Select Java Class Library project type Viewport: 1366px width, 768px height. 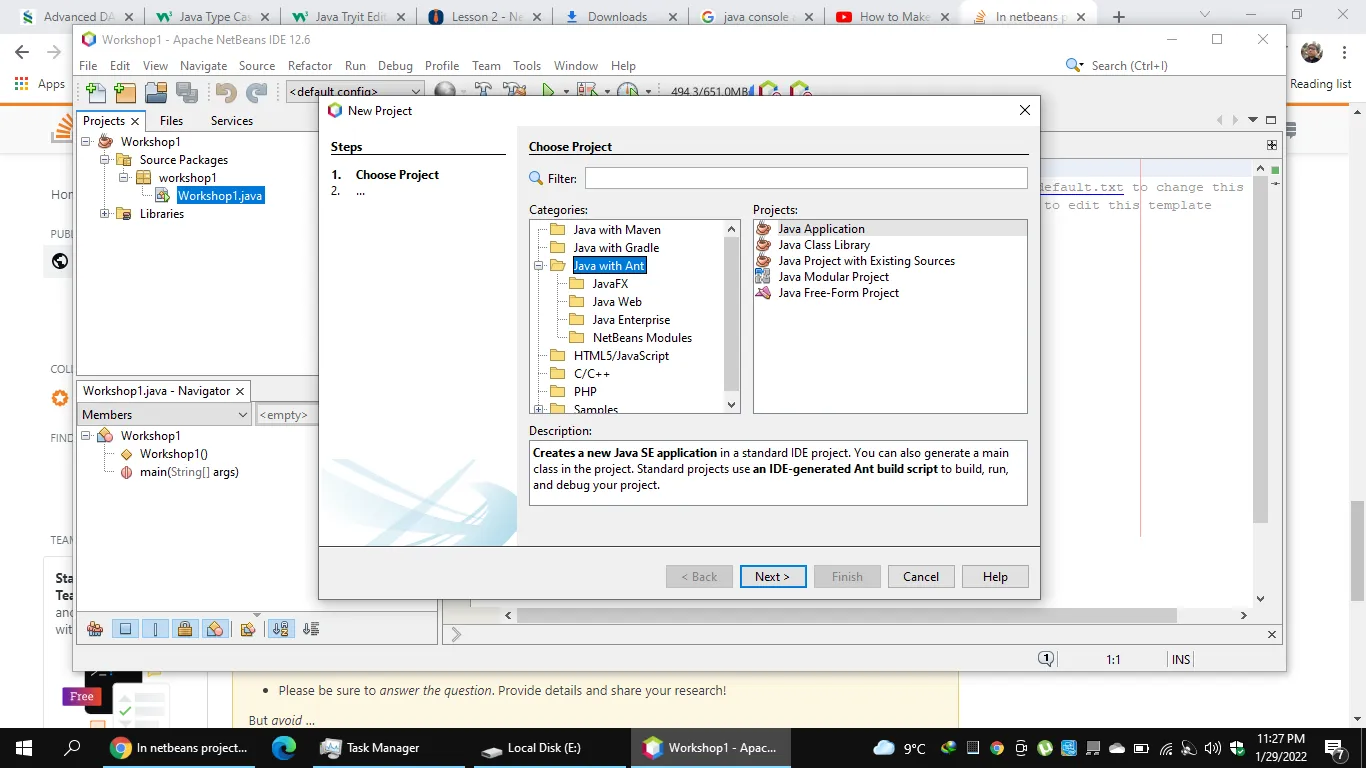824,245
